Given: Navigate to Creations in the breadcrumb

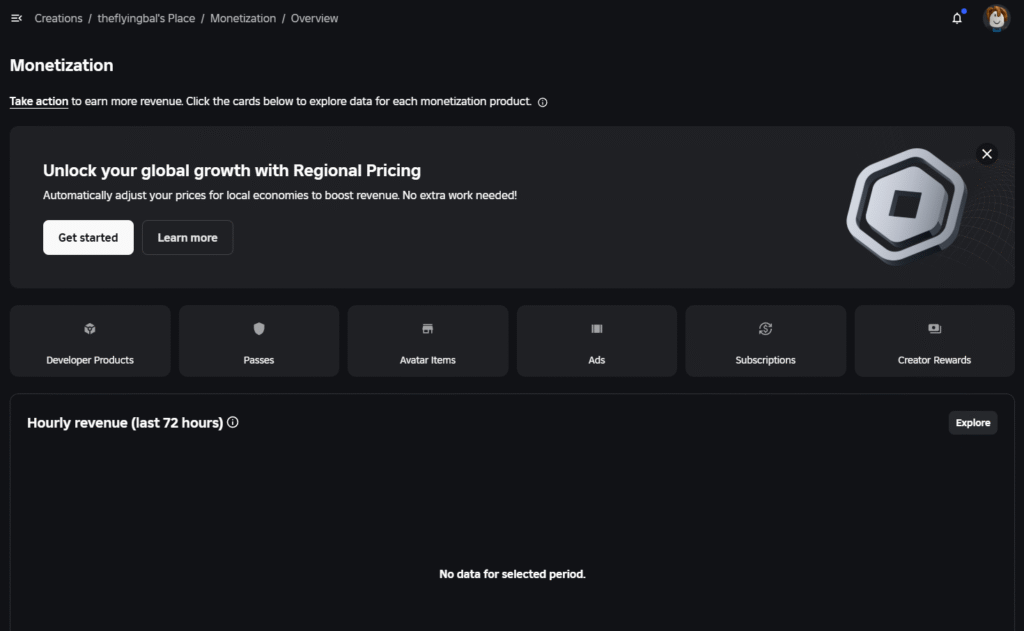Looking at the screenshot, I should (58, 17).
